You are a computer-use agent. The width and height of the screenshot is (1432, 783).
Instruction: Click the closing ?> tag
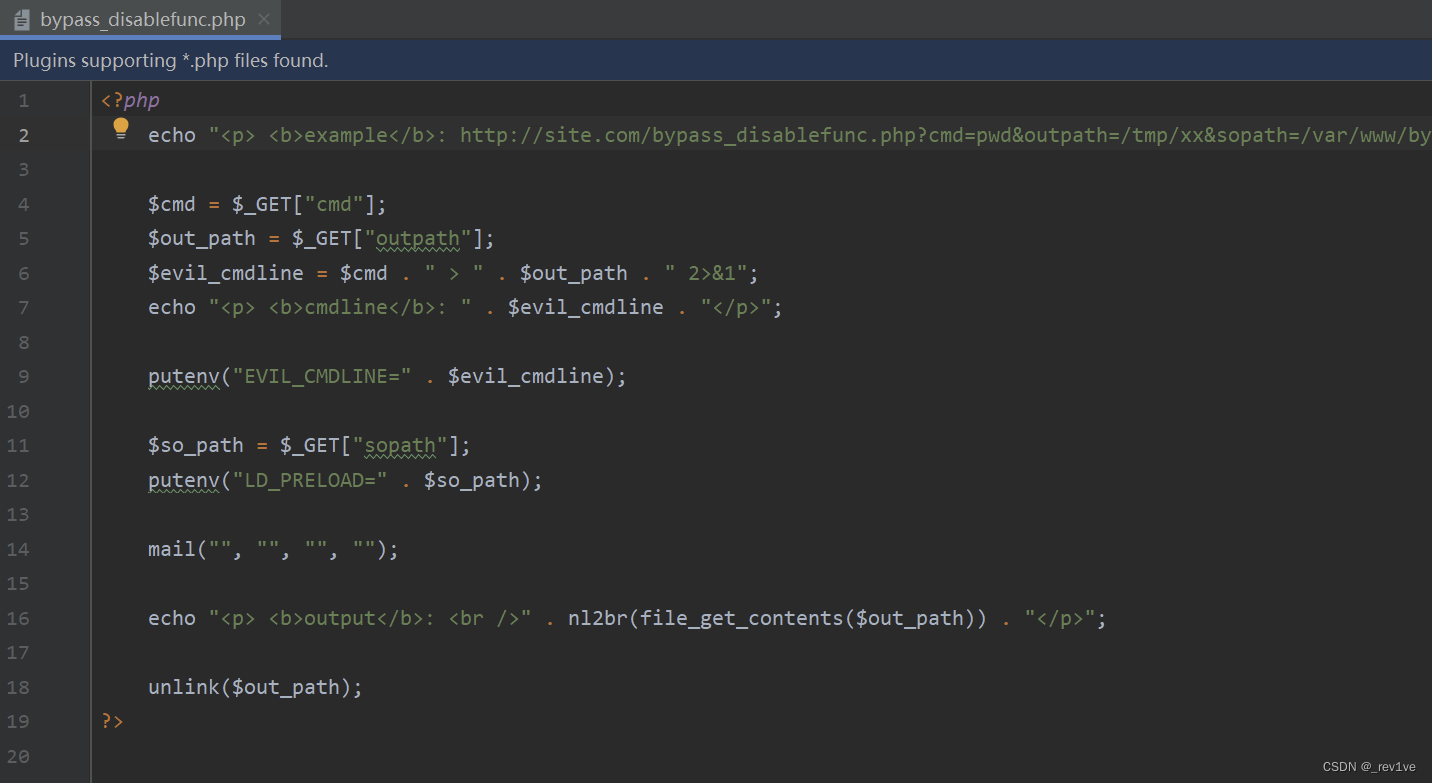pyautogui.click(x=112, y=721)
